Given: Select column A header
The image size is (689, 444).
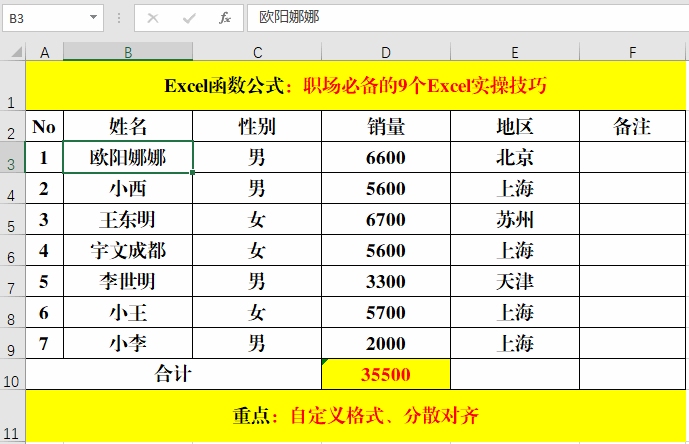Looking at the screenshot, I should tap(44, 52).
